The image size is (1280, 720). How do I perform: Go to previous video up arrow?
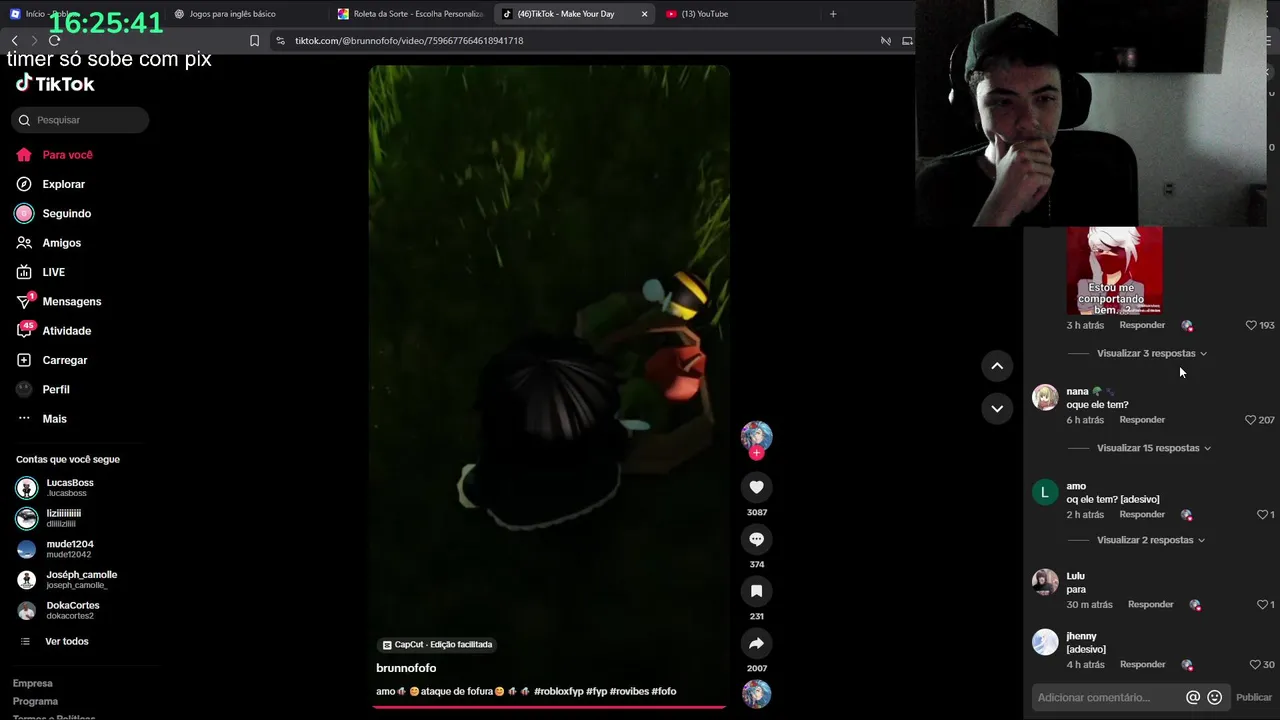pos(997,366)
